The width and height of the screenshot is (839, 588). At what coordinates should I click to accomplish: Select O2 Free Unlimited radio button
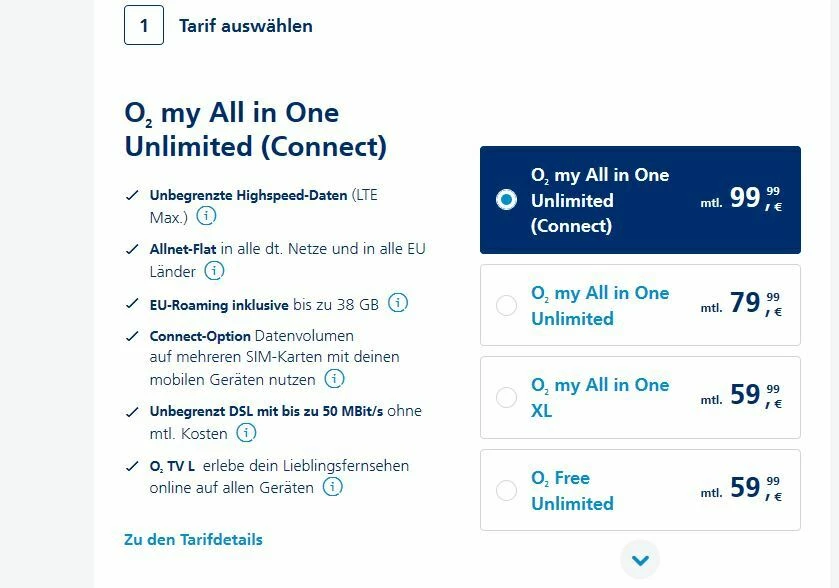507,490
